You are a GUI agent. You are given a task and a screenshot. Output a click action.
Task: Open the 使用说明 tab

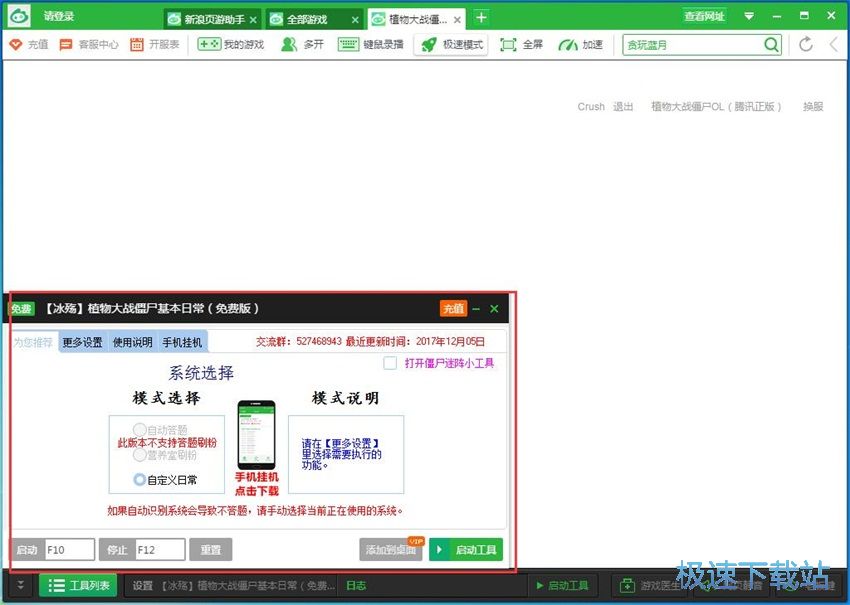point(132,342)
